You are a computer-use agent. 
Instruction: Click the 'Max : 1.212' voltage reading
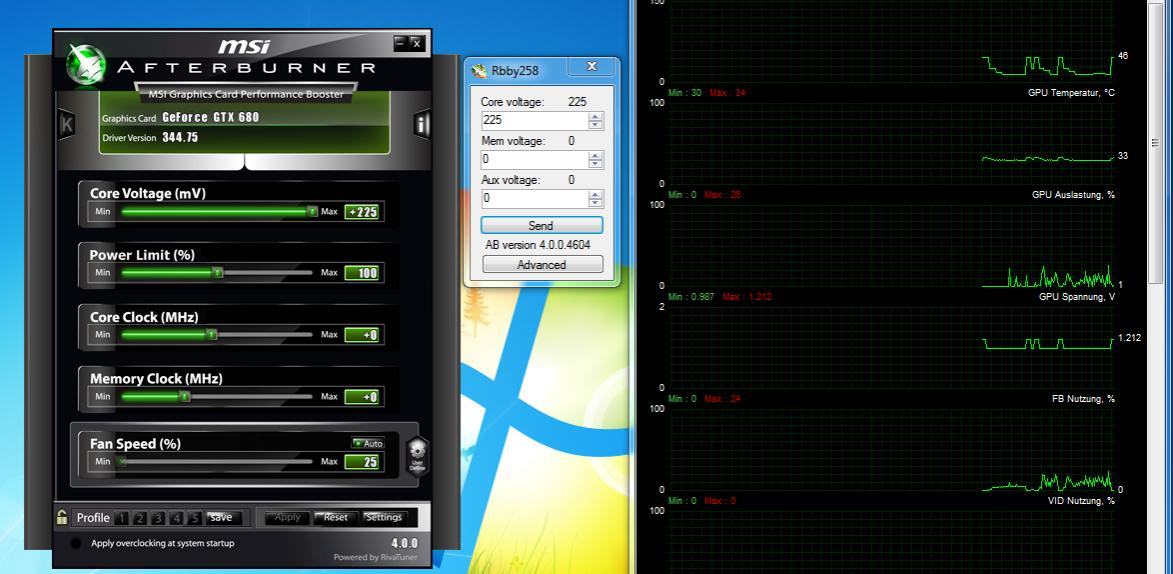point(747,297)
